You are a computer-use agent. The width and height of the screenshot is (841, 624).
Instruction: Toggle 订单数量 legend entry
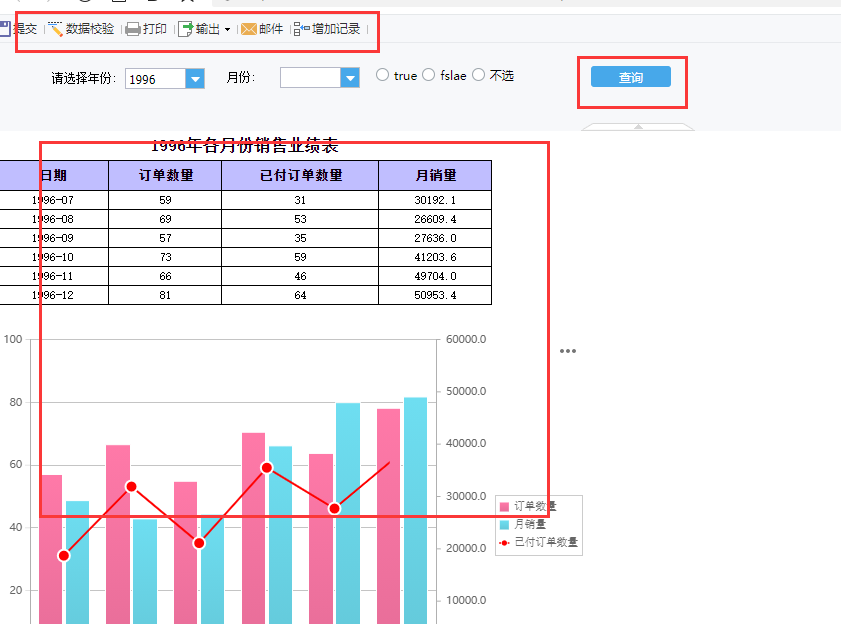click(528, 506)
